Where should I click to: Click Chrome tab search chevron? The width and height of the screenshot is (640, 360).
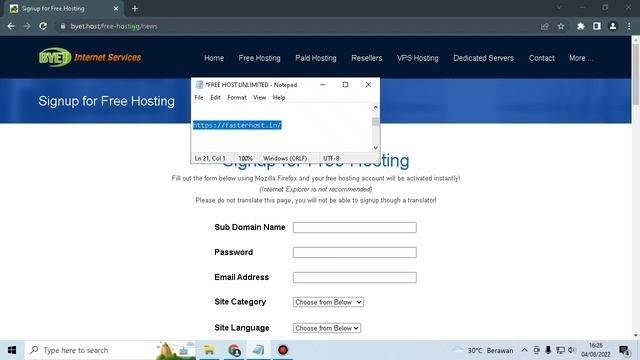pos(559,7)
